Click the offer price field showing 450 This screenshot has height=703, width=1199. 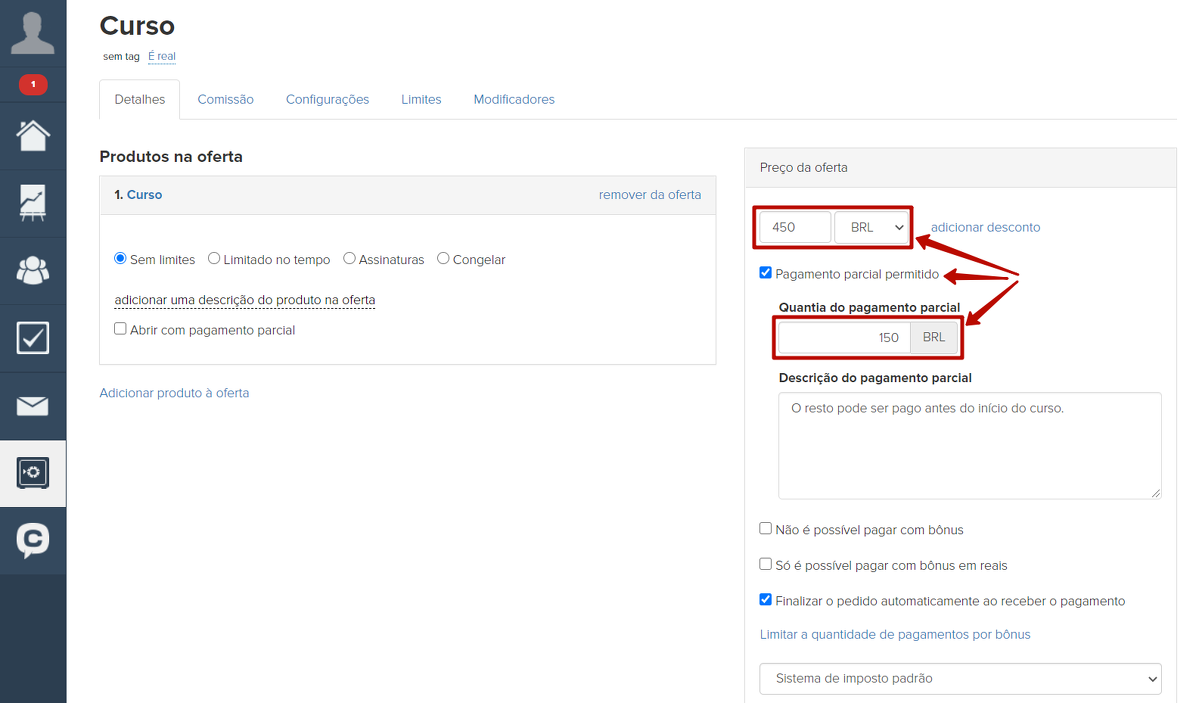794,227
